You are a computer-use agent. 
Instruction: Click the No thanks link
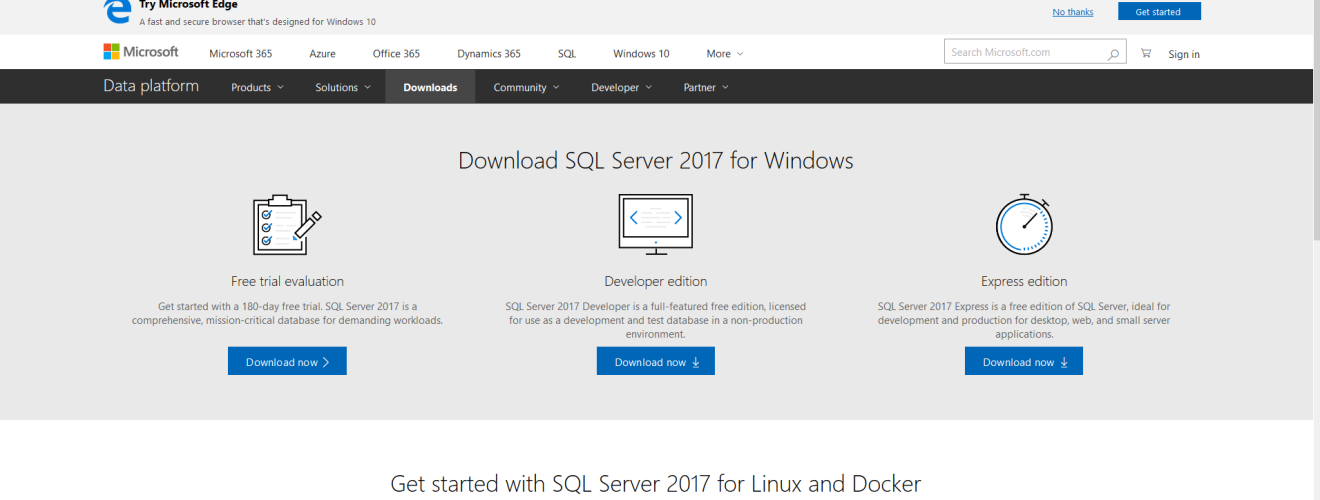point(1073,12)
